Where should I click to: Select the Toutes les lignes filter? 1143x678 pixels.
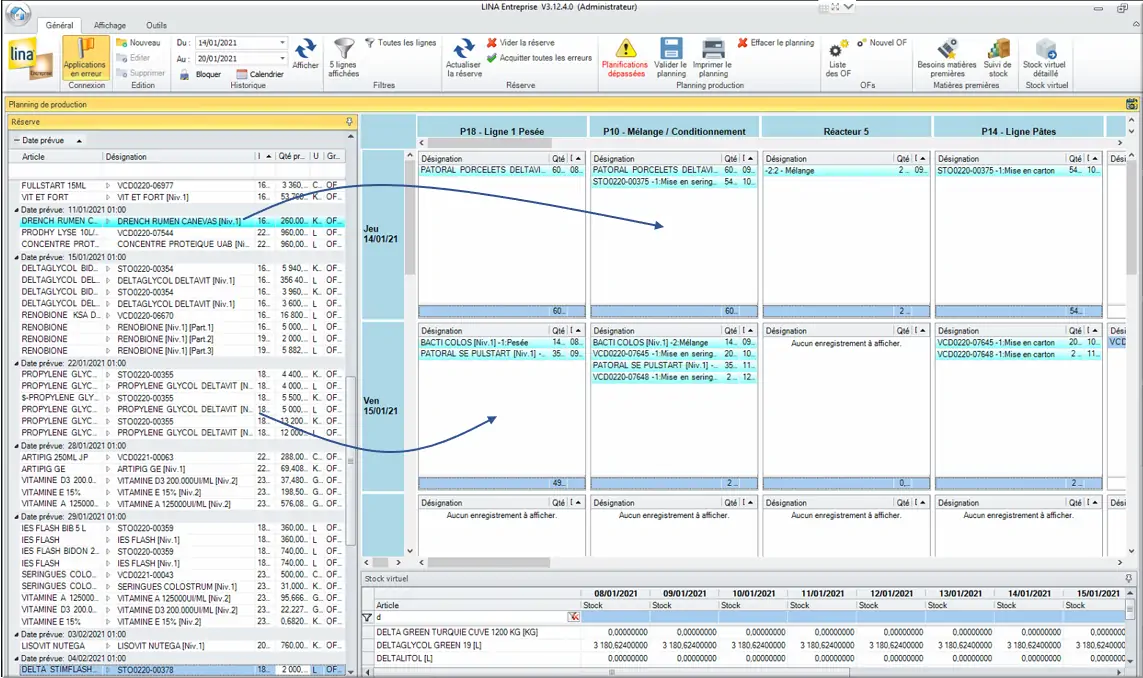click(x=400, y=43)
